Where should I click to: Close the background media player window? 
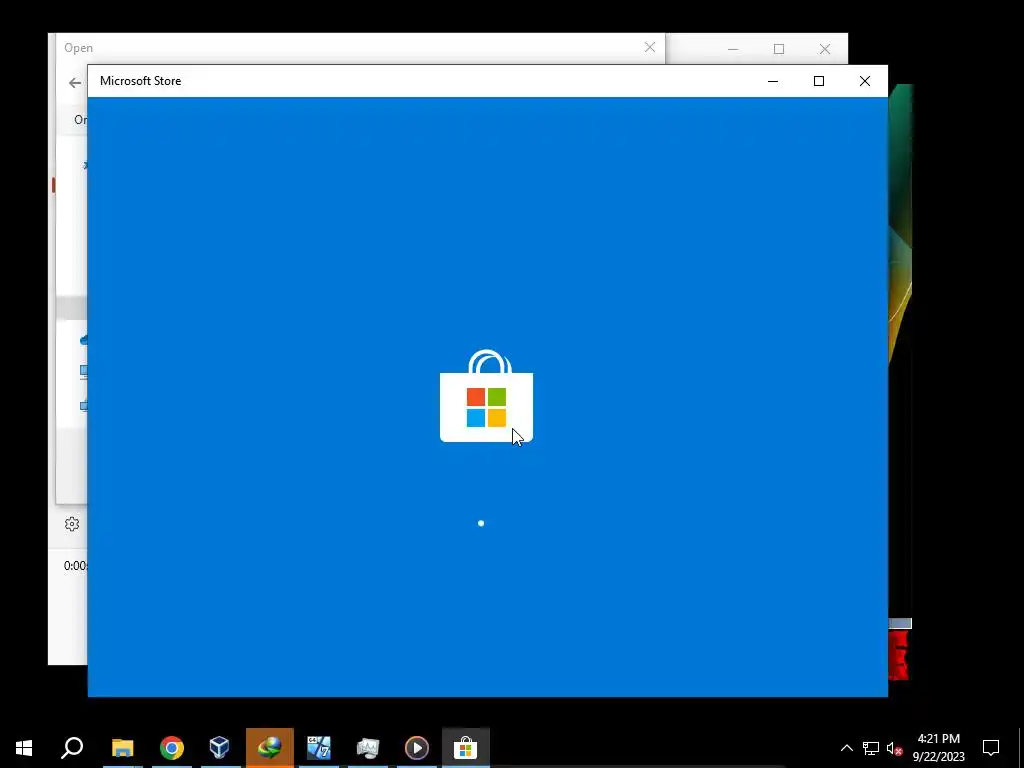click(825, 49)
